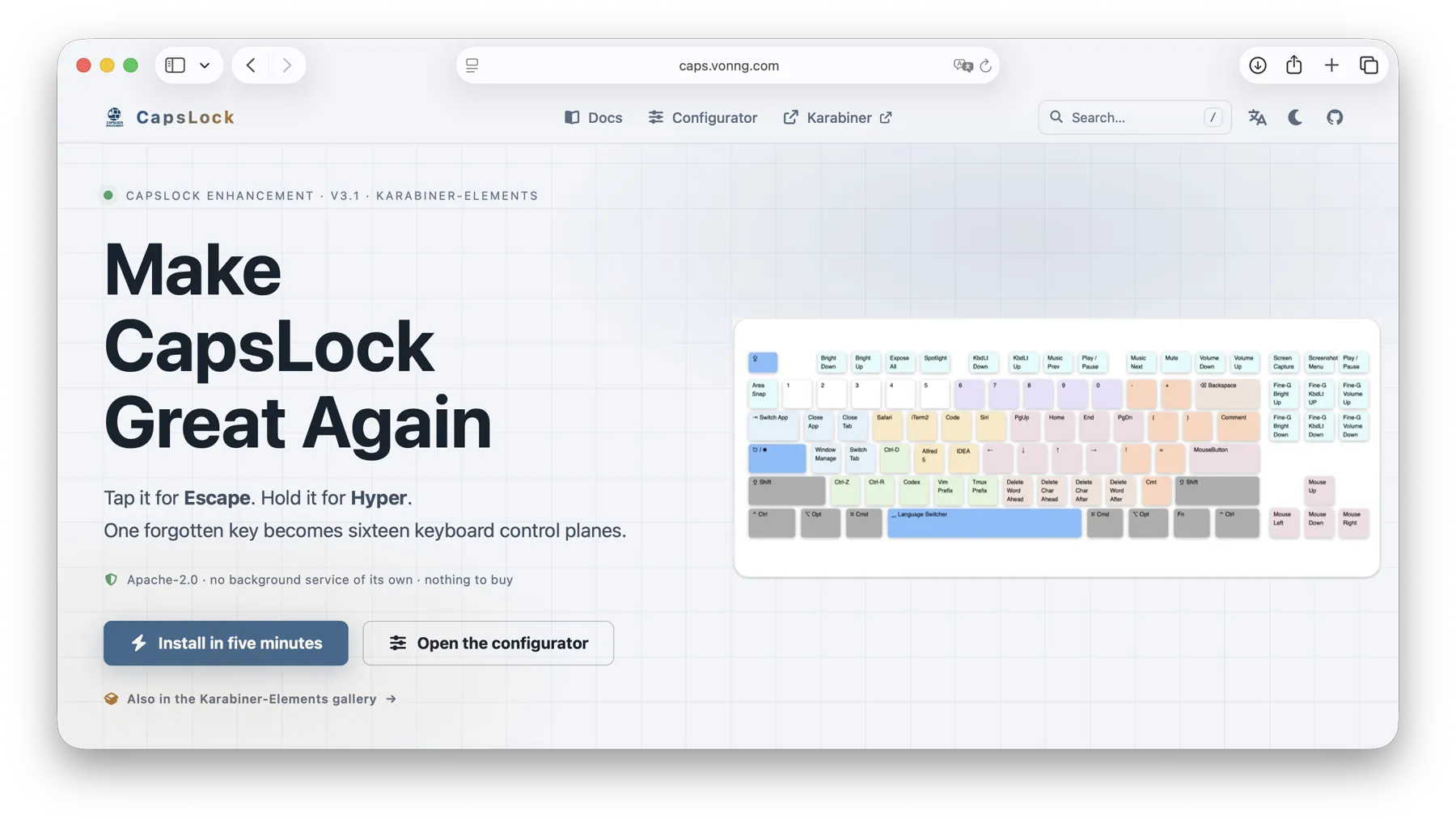Viewport: 1456px width, 819px height.
Task: Toggle dark mode with the moon icon
Action: pyautogui.click(x=1295, y=117)
